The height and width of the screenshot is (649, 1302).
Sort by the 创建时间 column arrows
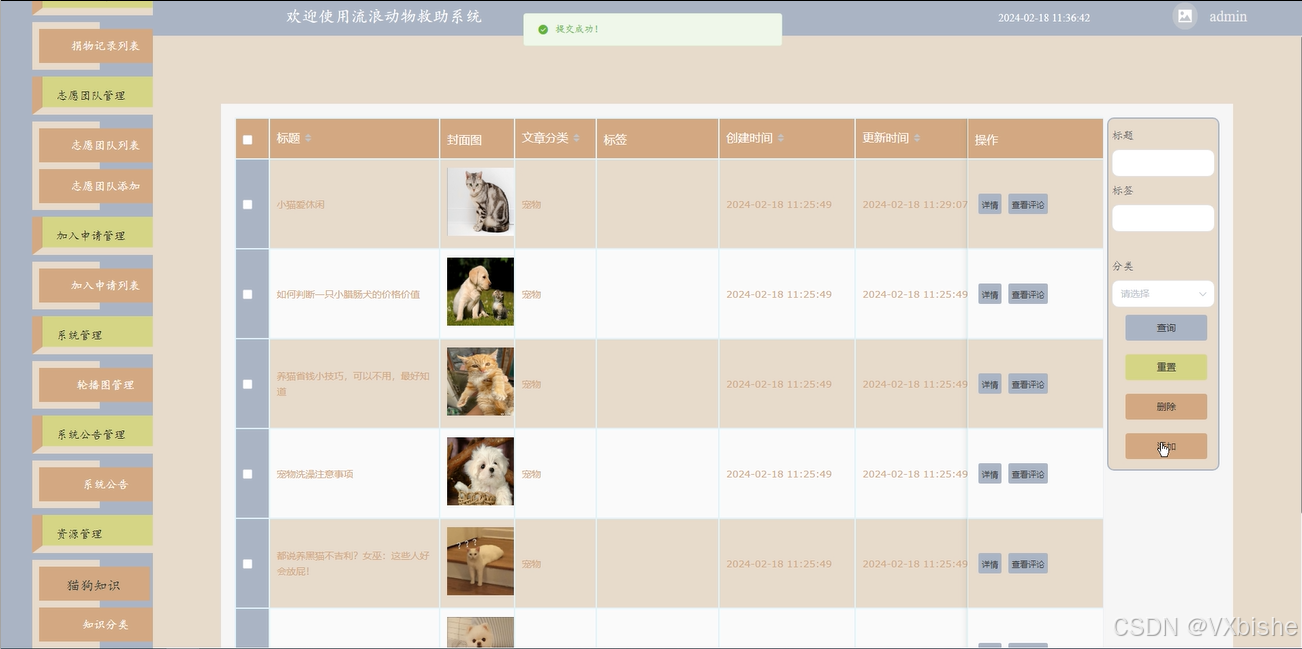click(x=781, y=138)
